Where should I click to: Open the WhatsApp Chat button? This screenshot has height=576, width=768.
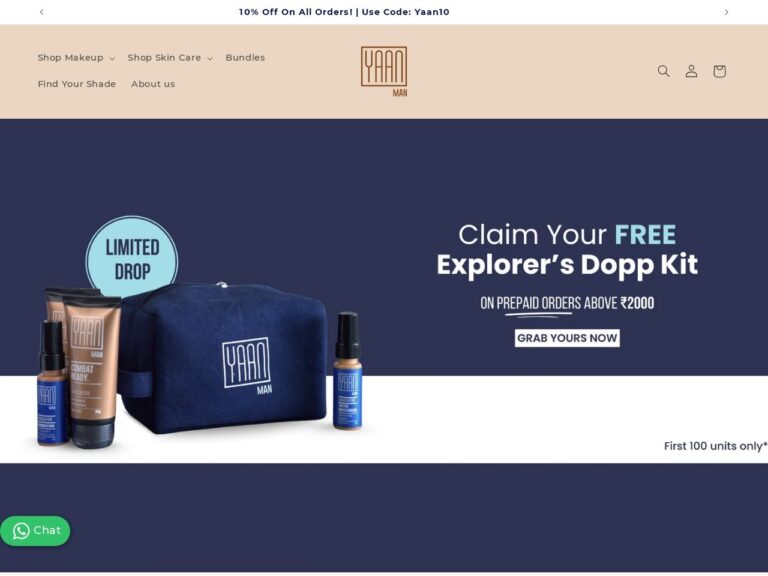pos(35,530)
